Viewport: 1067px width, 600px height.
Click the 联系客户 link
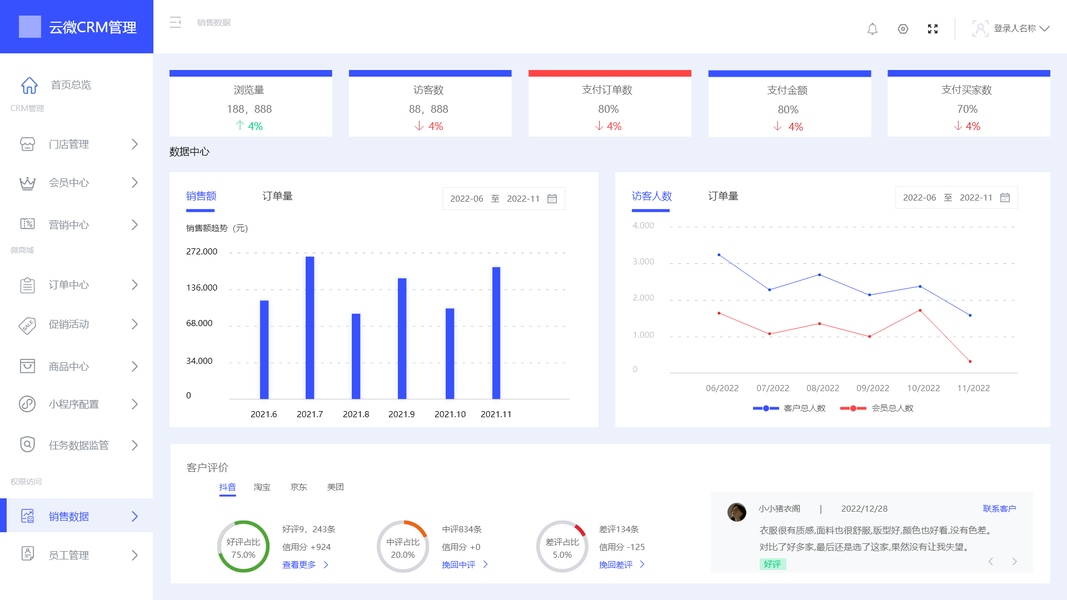[x=999, y=509]
